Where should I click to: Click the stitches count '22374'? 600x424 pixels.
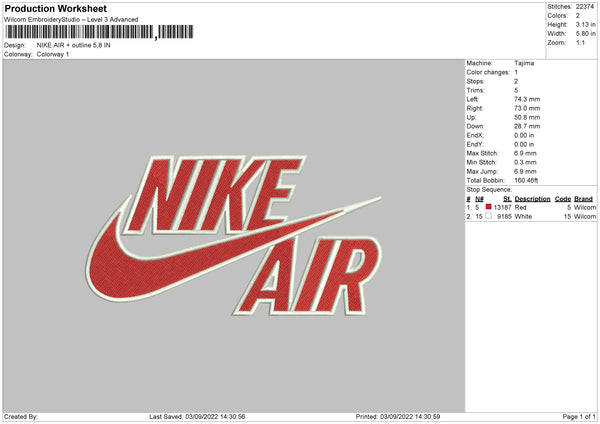[x=585, y=7]
